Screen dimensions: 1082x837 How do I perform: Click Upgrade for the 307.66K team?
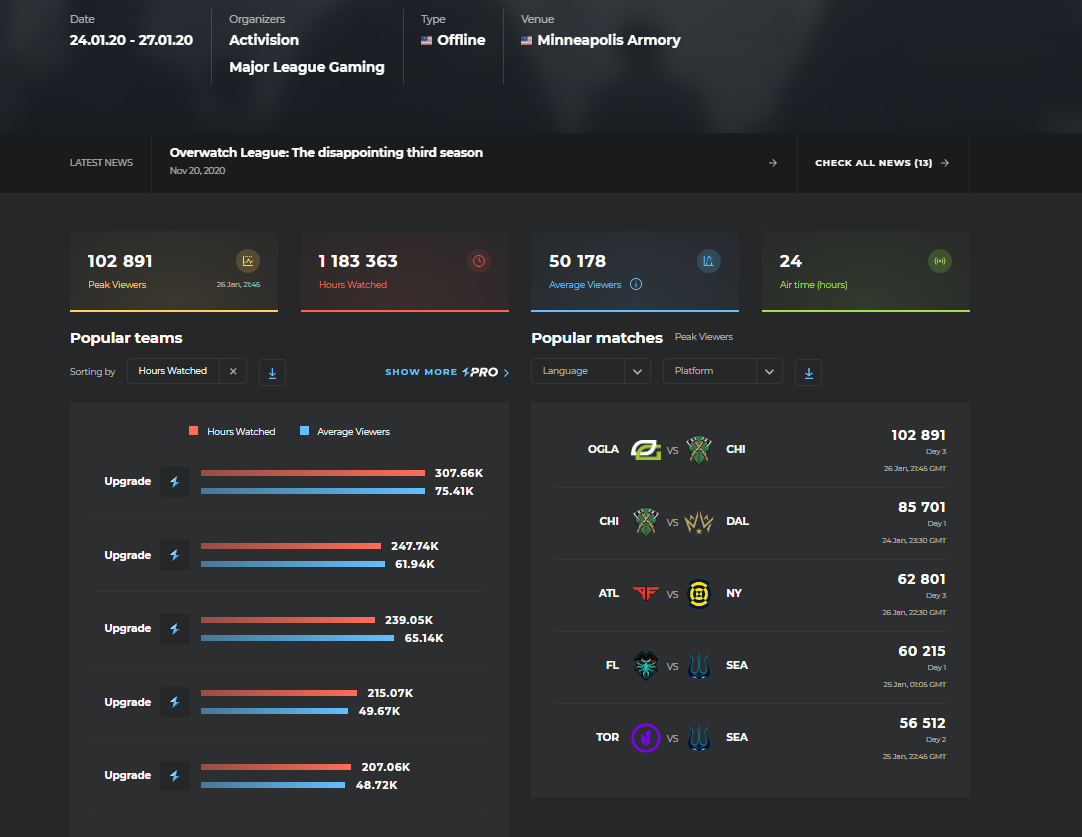[128, 482]
